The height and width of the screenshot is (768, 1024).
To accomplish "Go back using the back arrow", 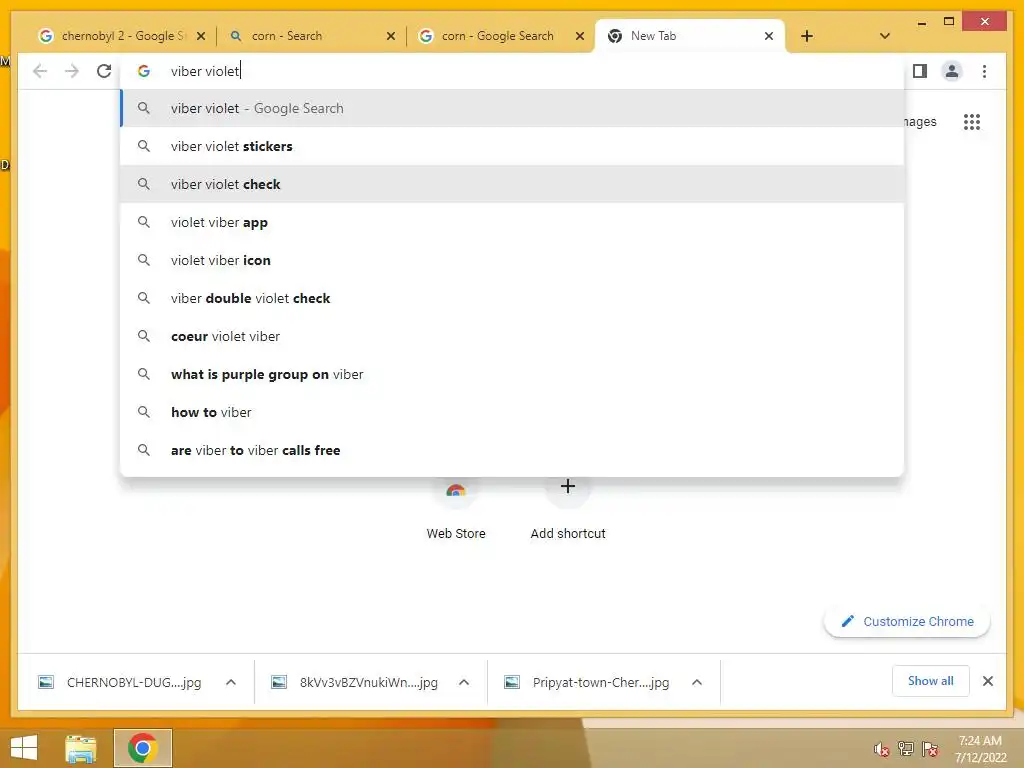I will 40,71.
